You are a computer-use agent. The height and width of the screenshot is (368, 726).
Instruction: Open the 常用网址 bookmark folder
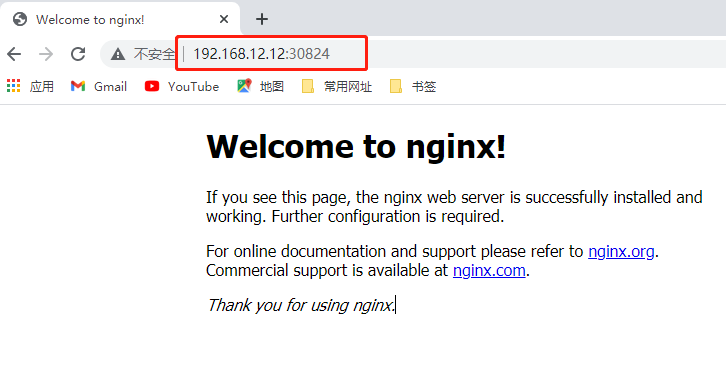pos(337,86)
